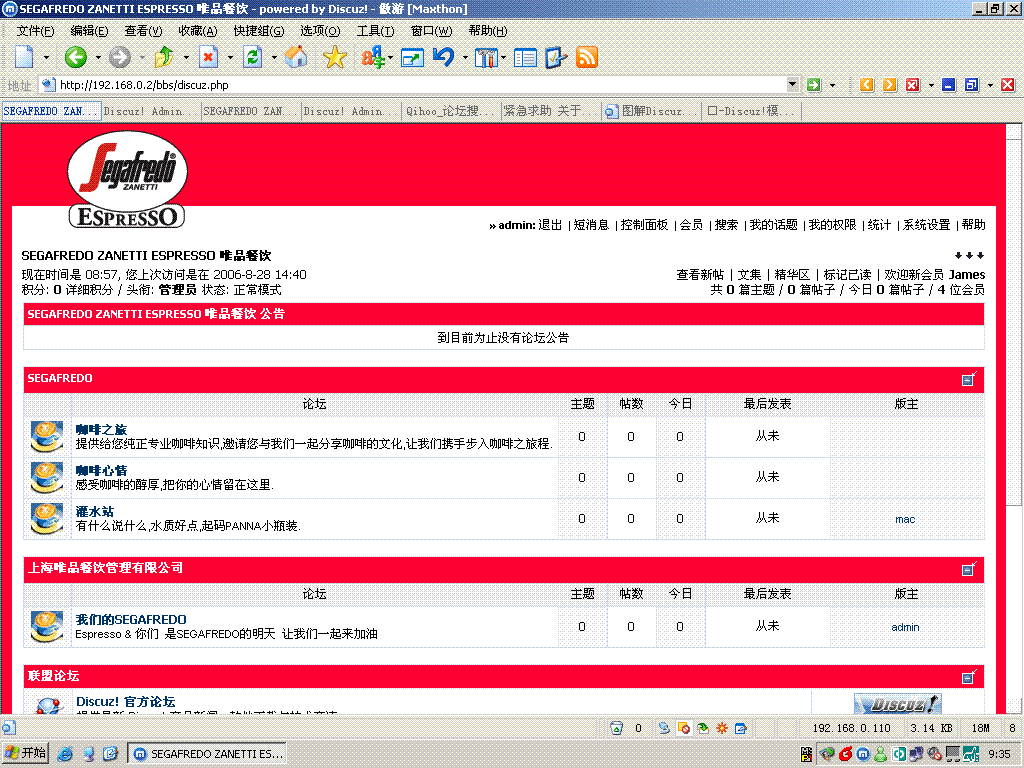The image size is (1024, 768).
Task: Click the 灌水站 forum cup icon
Action: coord(46,519)
